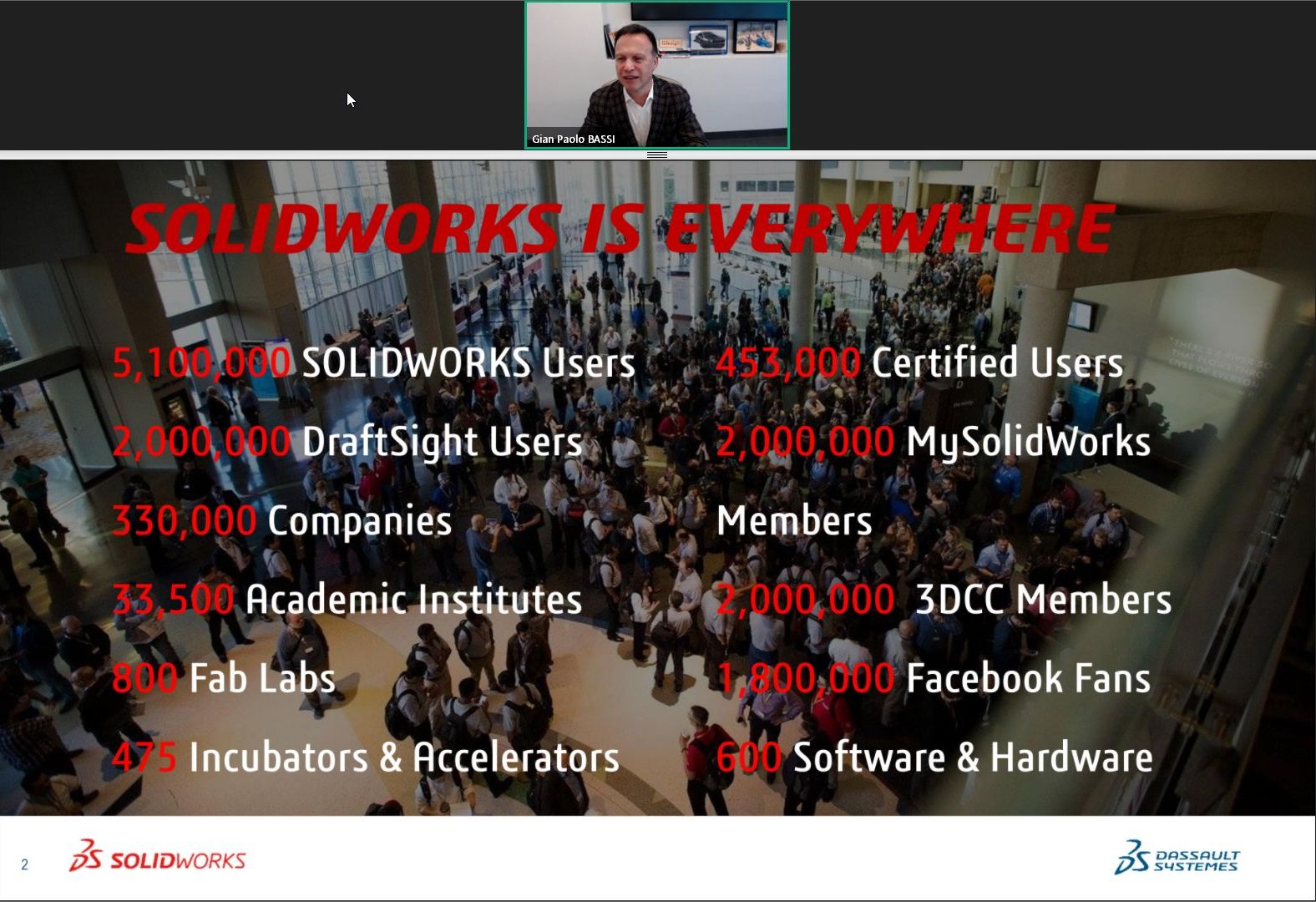Click the '453,000 Certified Users' line

tap(919, 362)
